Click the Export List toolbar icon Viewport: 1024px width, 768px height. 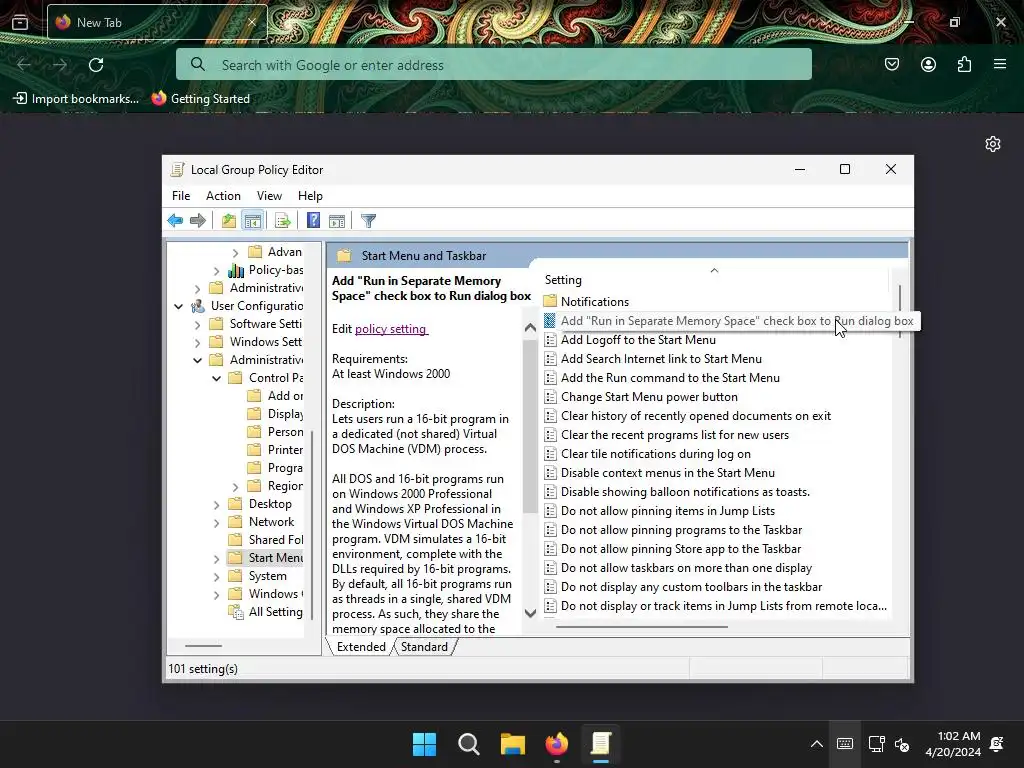(x=283, y=221)
